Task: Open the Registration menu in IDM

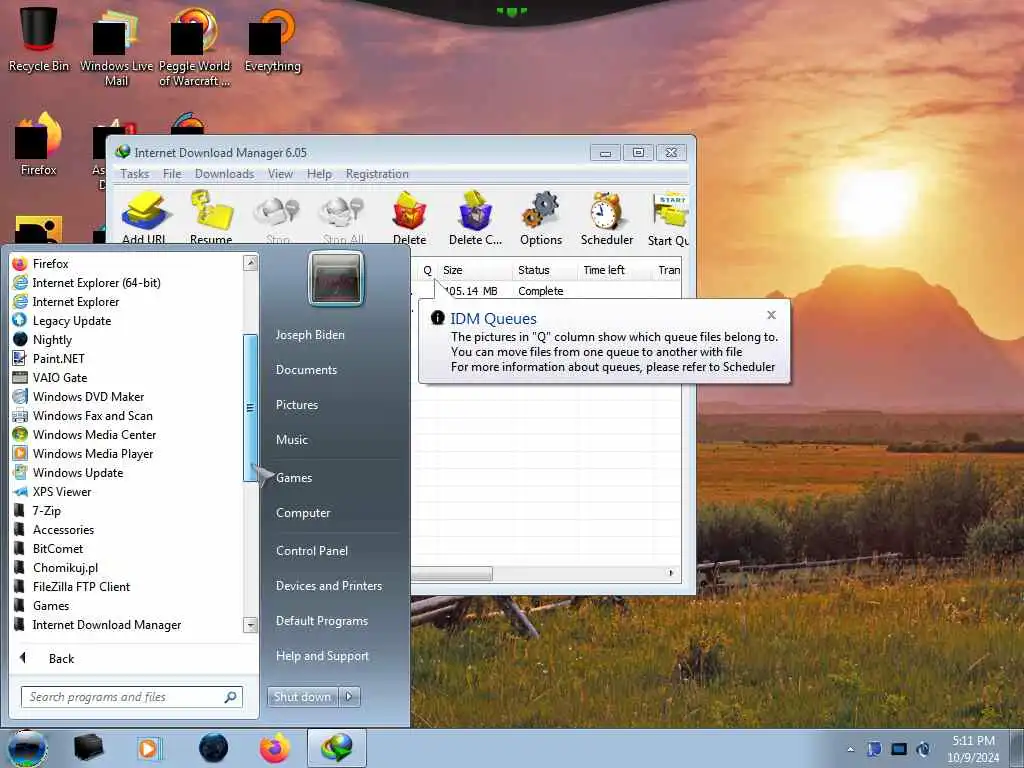Action: (377, 174)
